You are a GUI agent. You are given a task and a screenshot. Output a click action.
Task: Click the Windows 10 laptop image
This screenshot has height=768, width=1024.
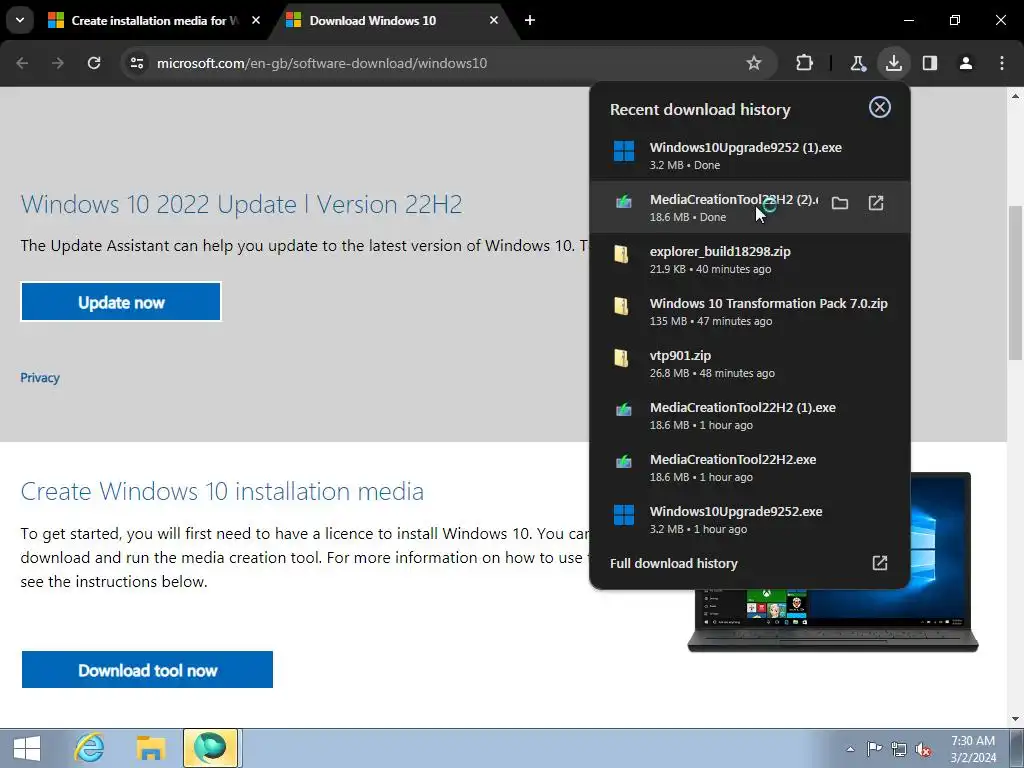(833, 562)
